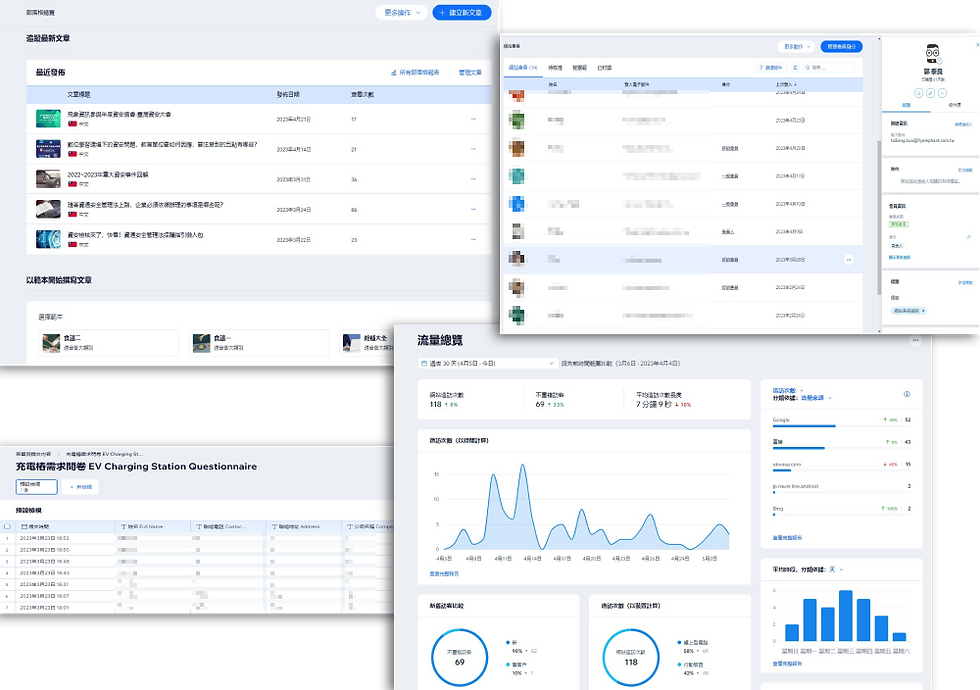The width and height of the screenshot is (980, 690).
Task: Click the 新檢視 button in the questionnaire
Action: [x=81, y=487]
